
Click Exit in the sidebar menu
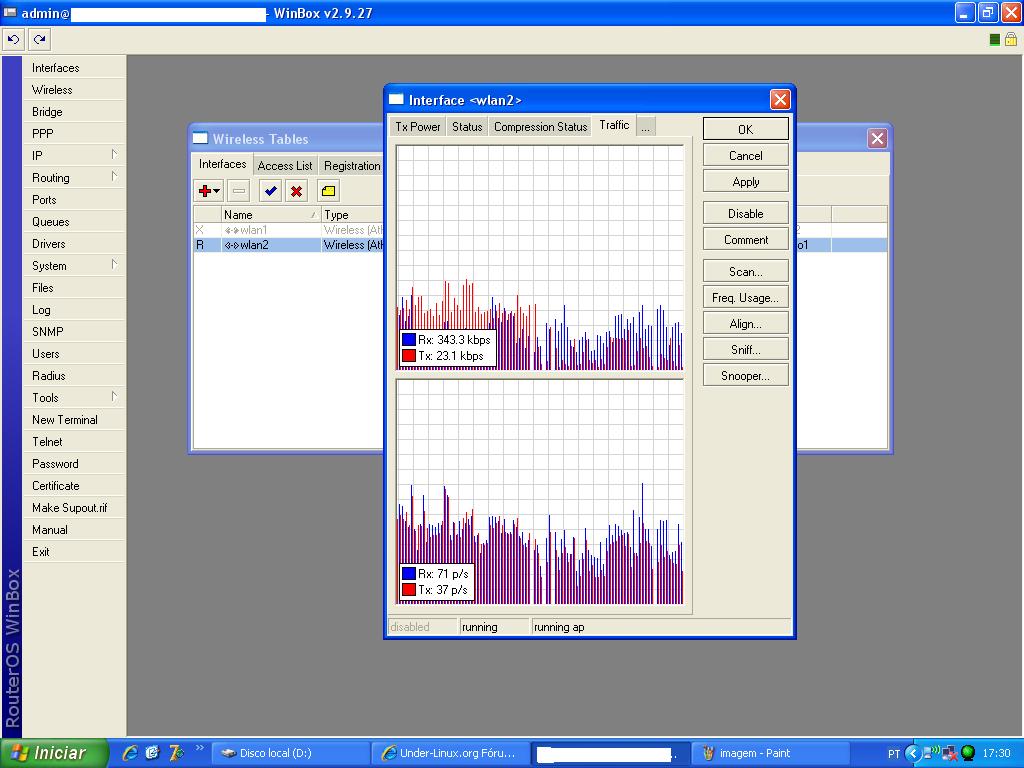[x=74, y=552]
